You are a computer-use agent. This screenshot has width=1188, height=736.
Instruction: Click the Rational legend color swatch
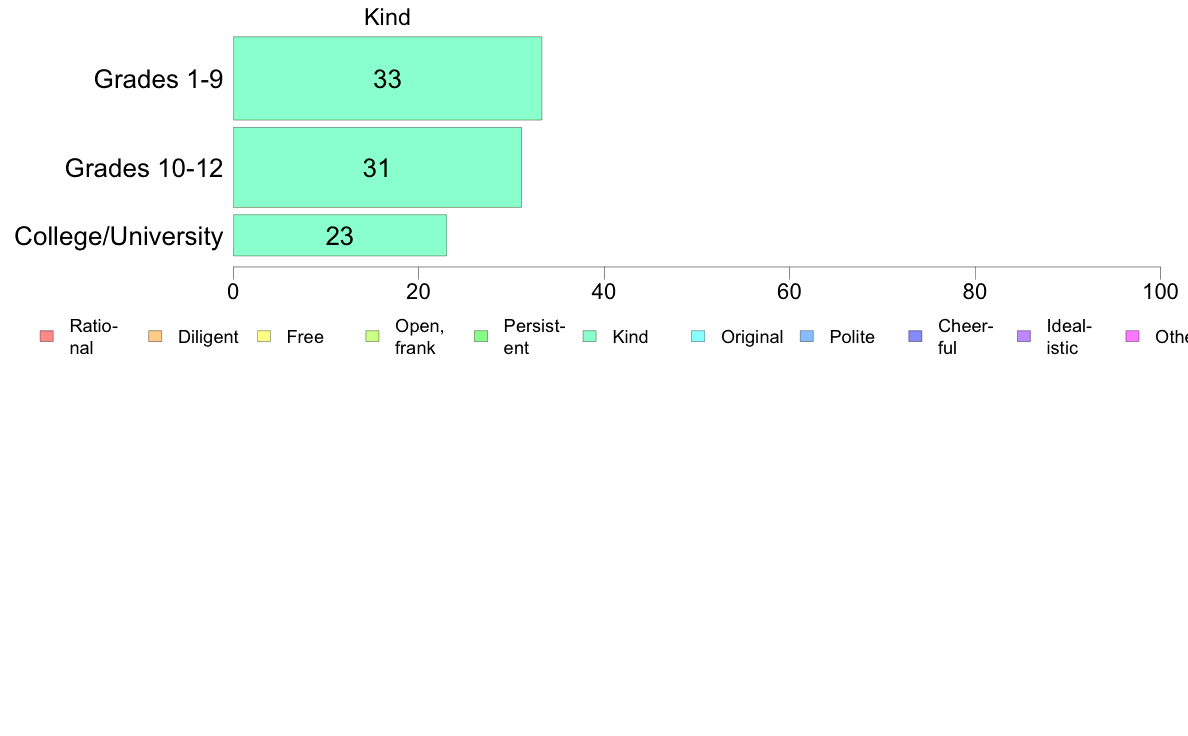coord(47,337)
